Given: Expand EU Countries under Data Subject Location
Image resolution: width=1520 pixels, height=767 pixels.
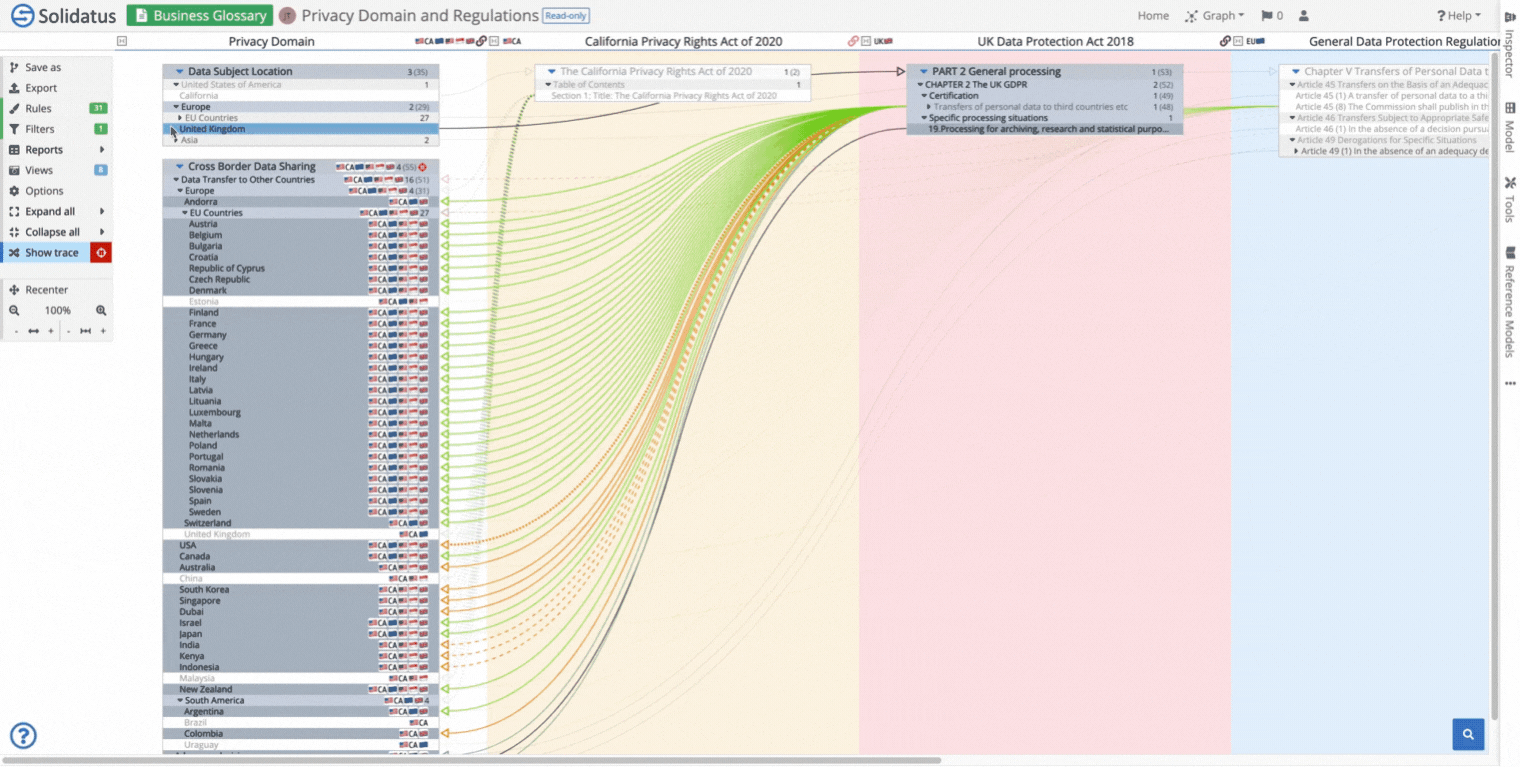Looking at the screenshot, I should click(180, 118).
